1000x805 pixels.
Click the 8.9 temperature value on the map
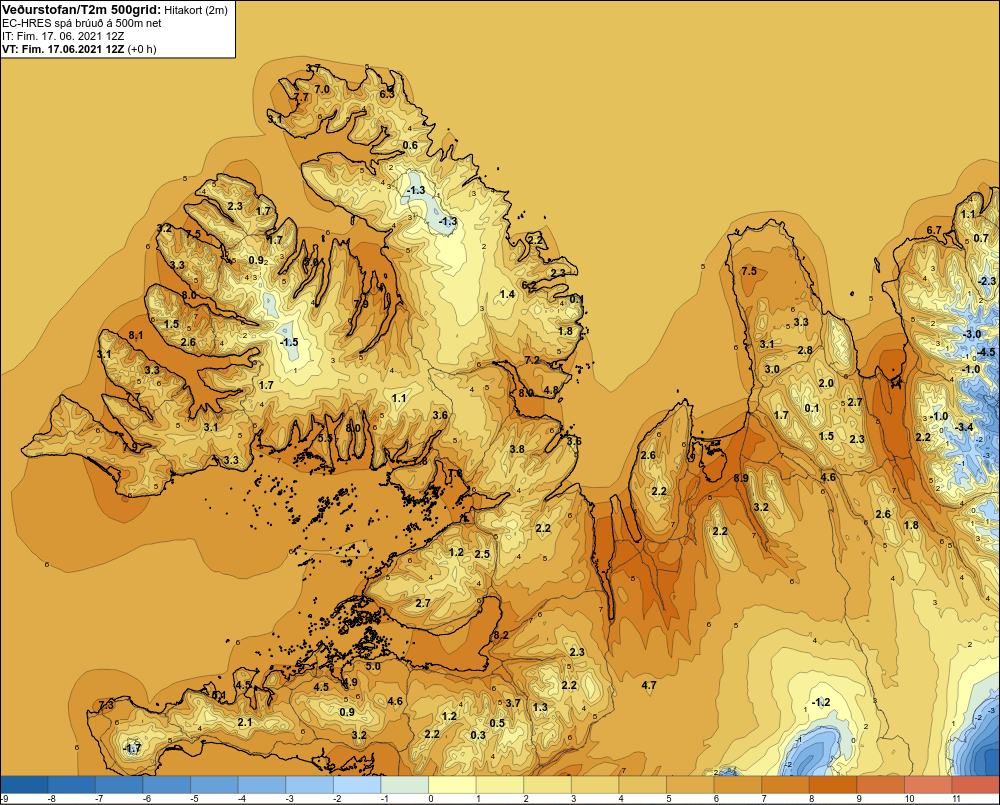[741, 478]
